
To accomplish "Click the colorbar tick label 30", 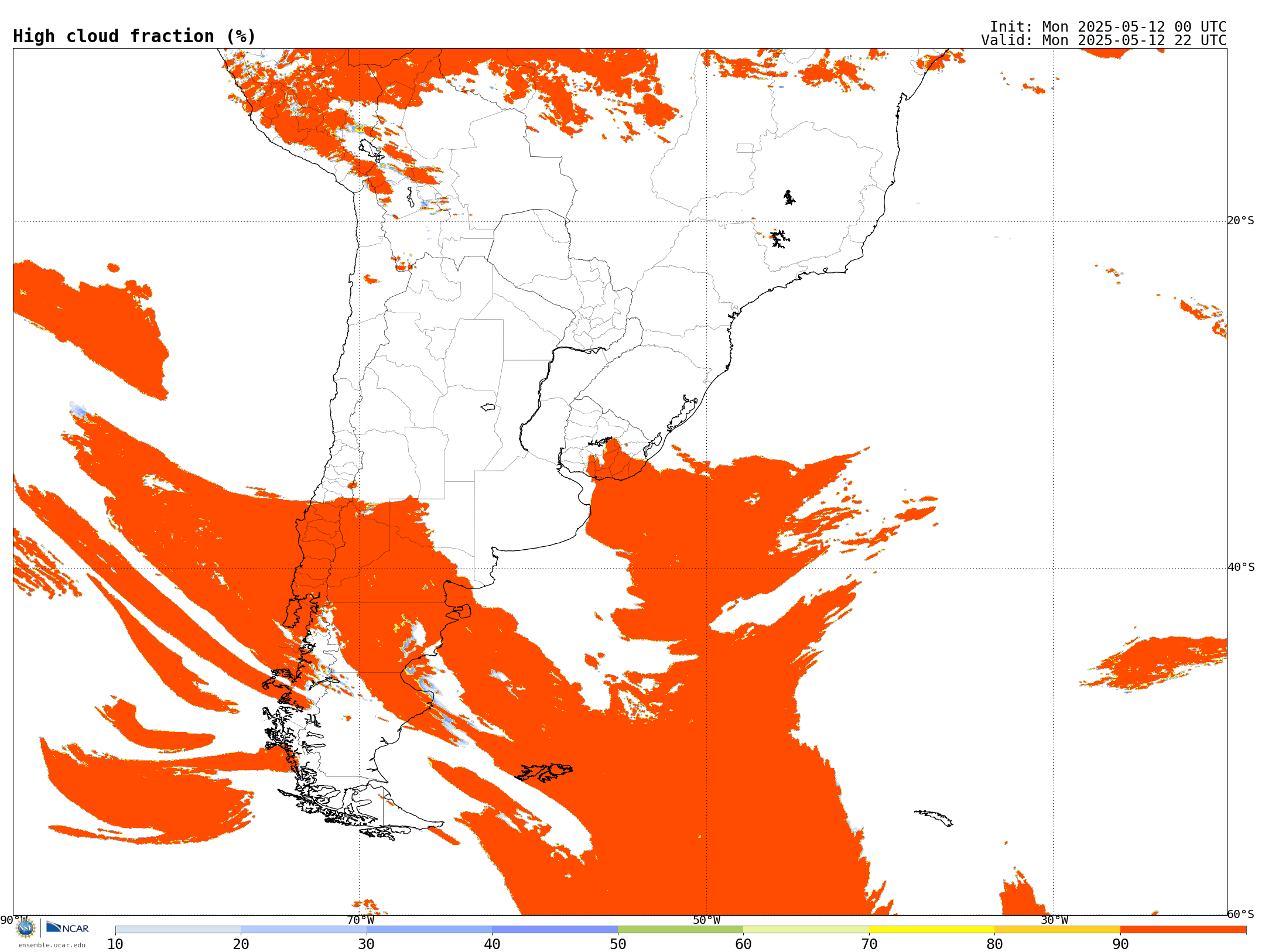I will point(367,944).
